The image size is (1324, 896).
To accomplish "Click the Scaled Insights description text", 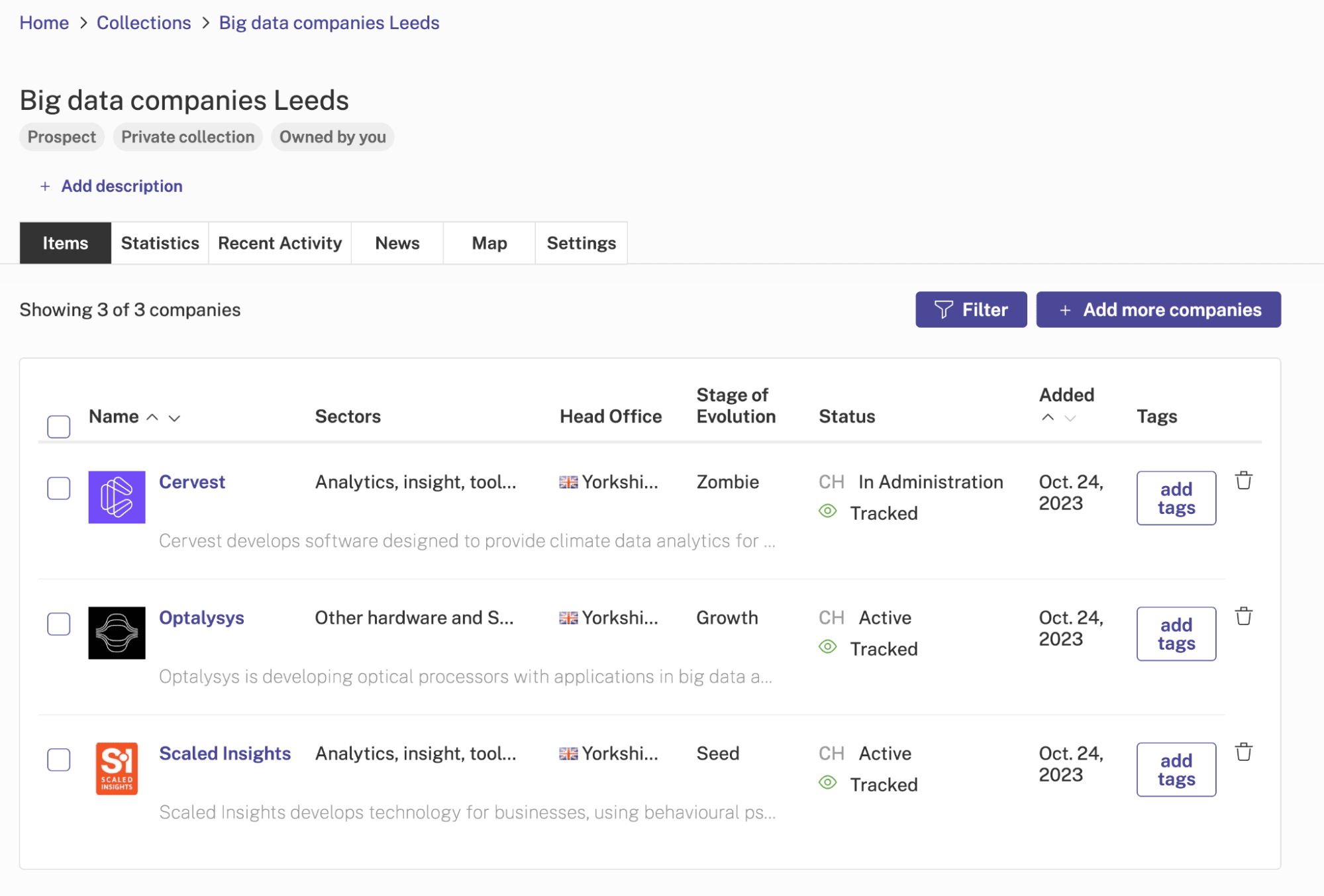I will [467, 813].
